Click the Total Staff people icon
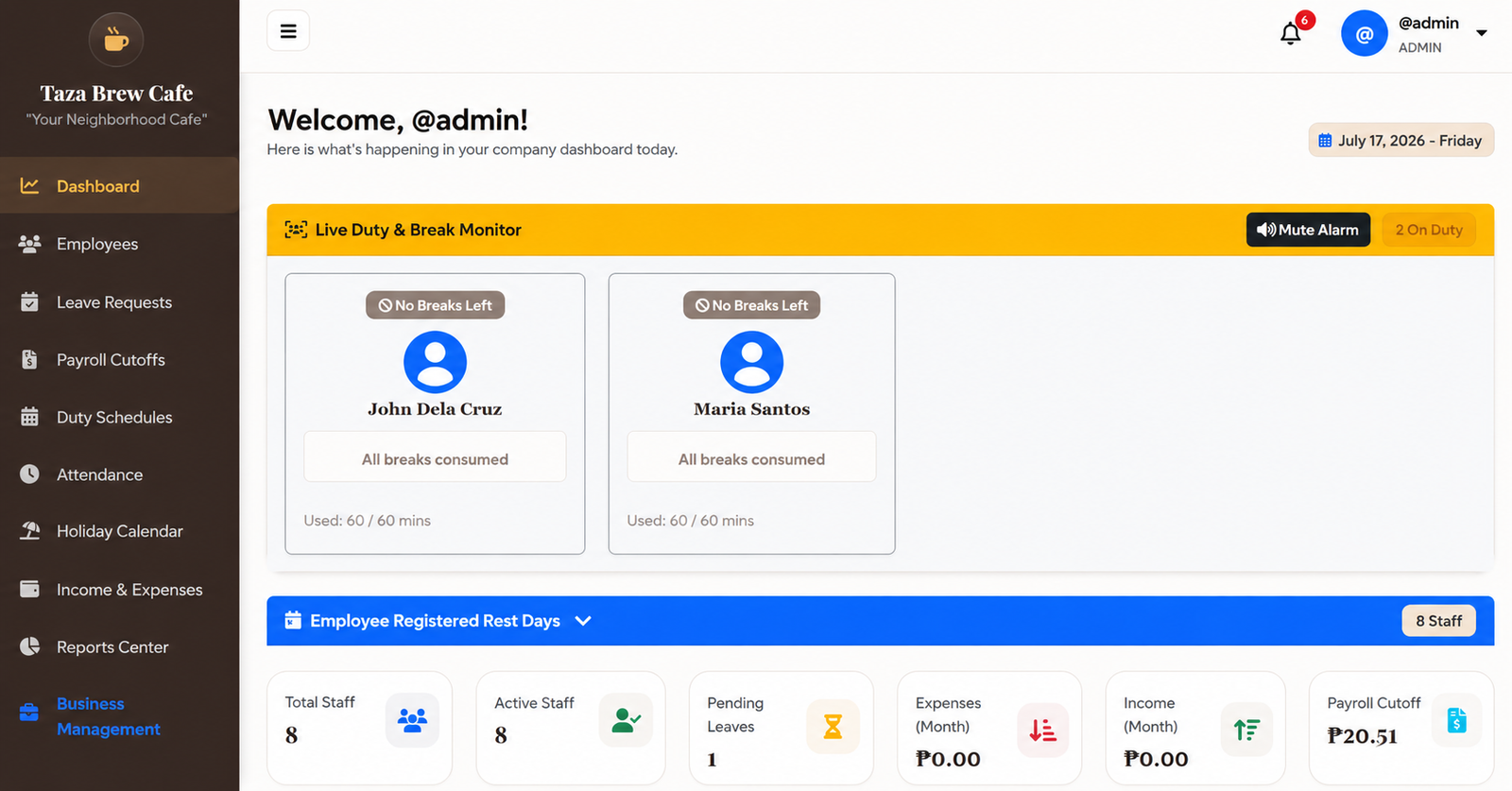The image size is (1512, 791). pos(412,720)
